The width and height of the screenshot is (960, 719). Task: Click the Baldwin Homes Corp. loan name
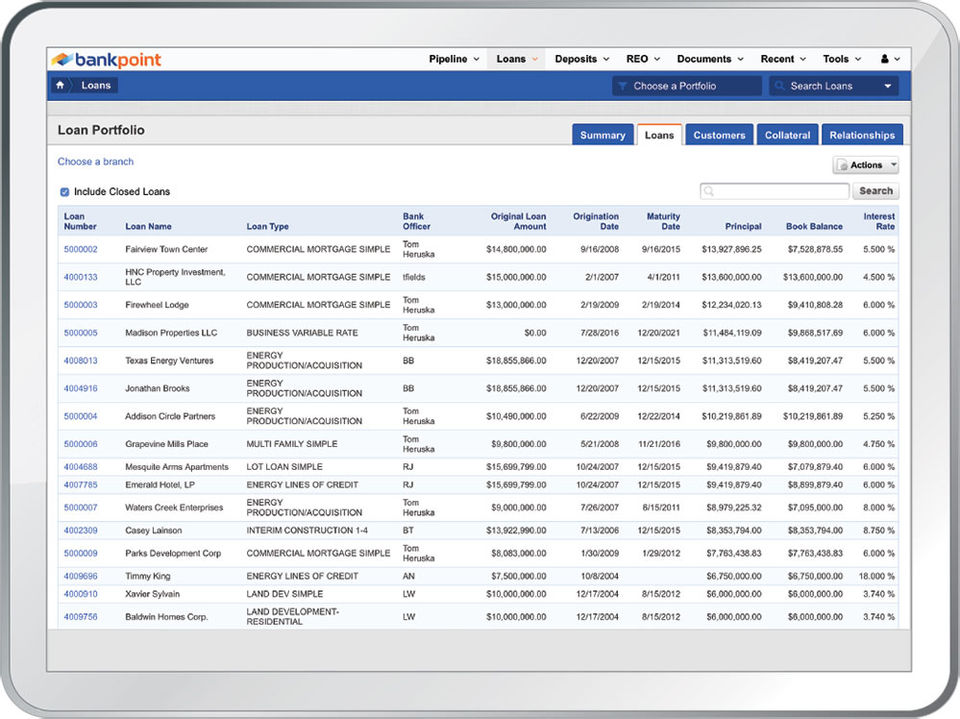(x=167, y=617)
